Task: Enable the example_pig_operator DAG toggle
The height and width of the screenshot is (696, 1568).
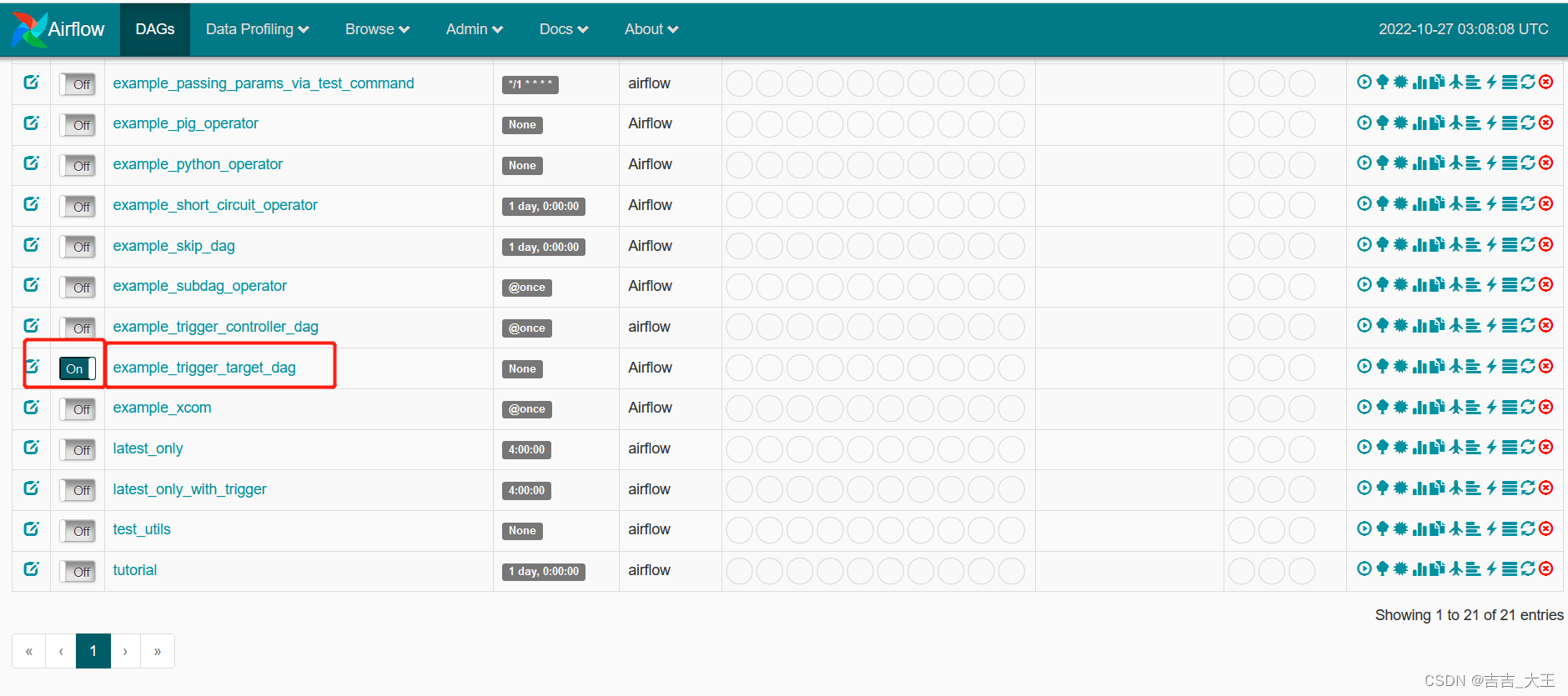Action: point(78,125)
